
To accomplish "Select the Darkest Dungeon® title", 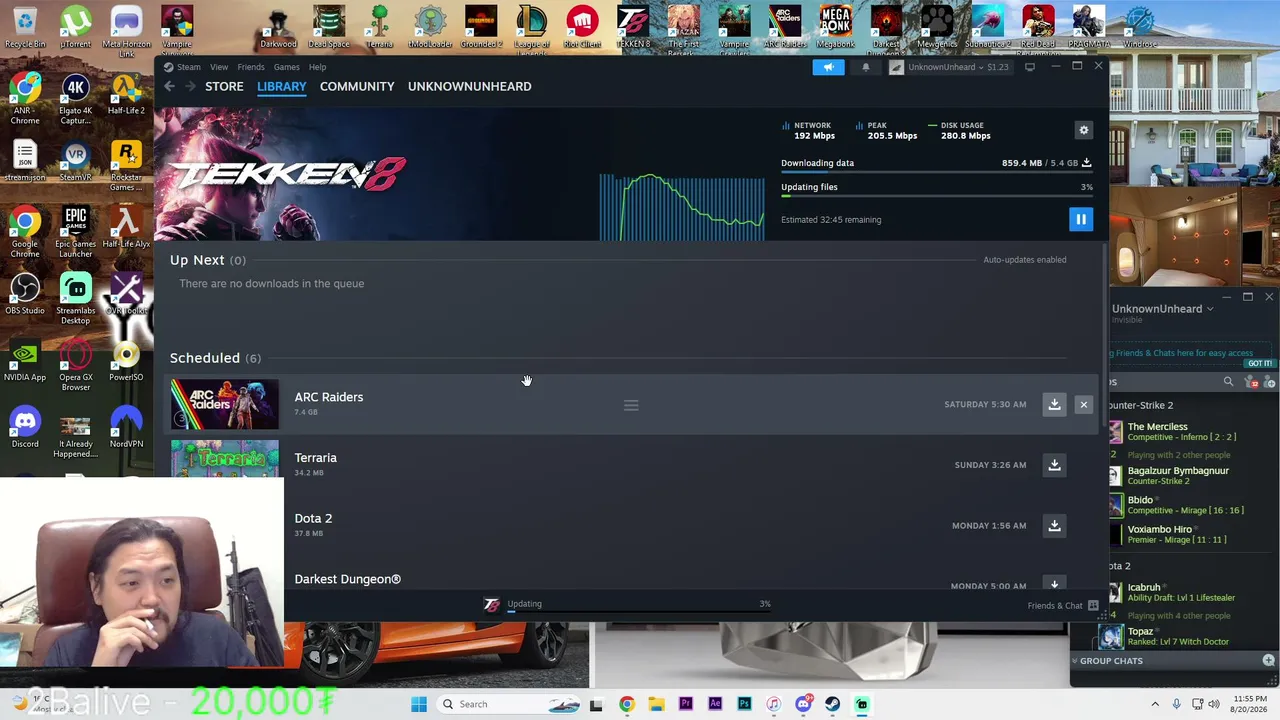I will pos(347,579).
